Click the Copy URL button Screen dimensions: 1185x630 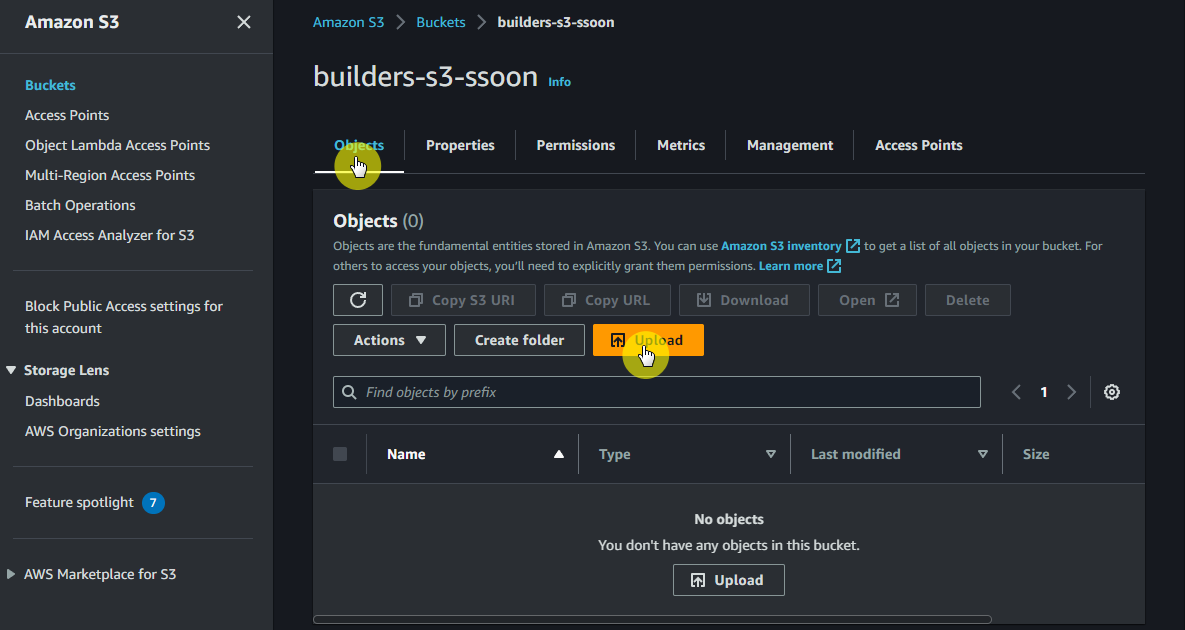(608, 300)
